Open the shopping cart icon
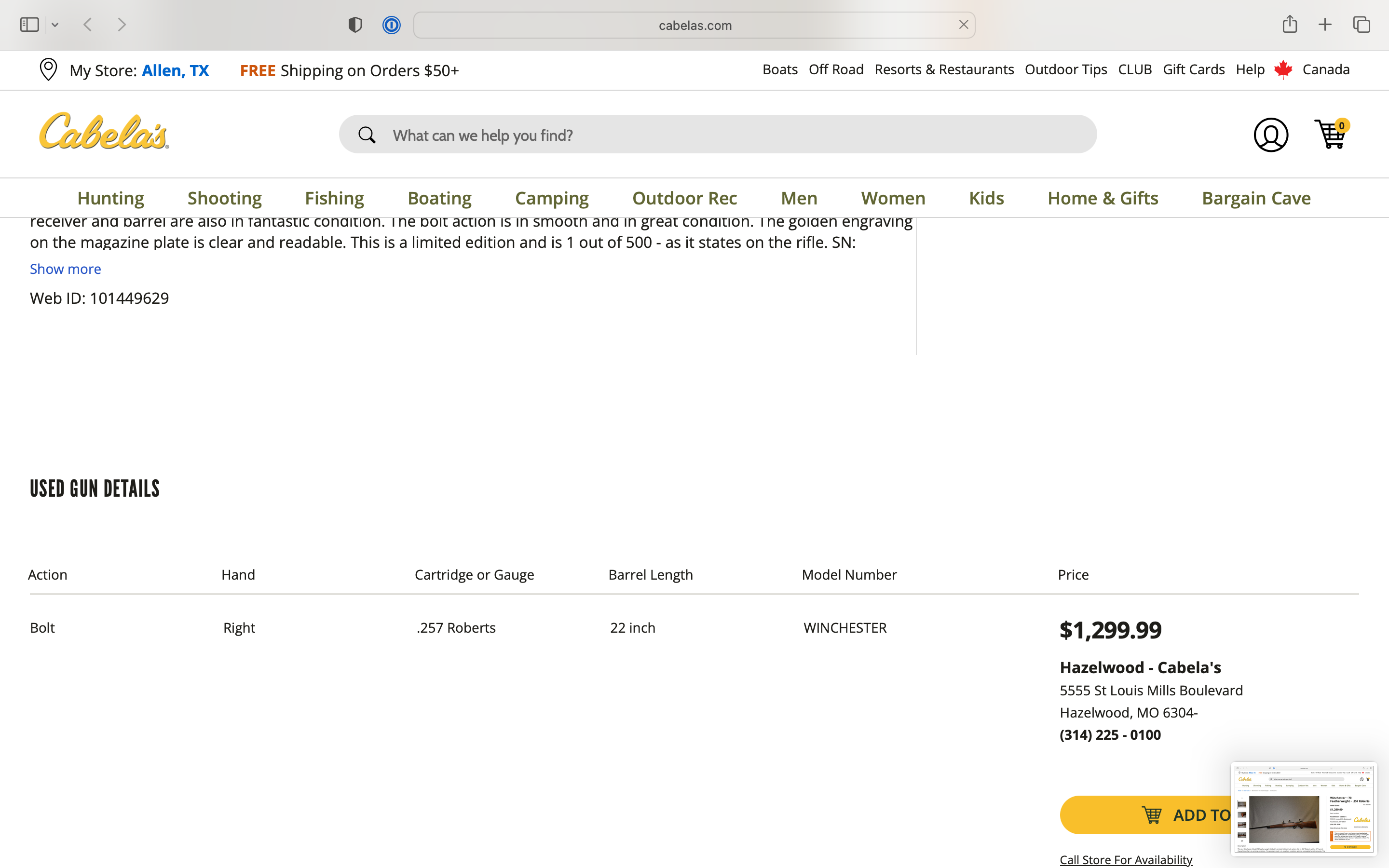Viewport: 1389px width, 868px height. point(1331,134)
